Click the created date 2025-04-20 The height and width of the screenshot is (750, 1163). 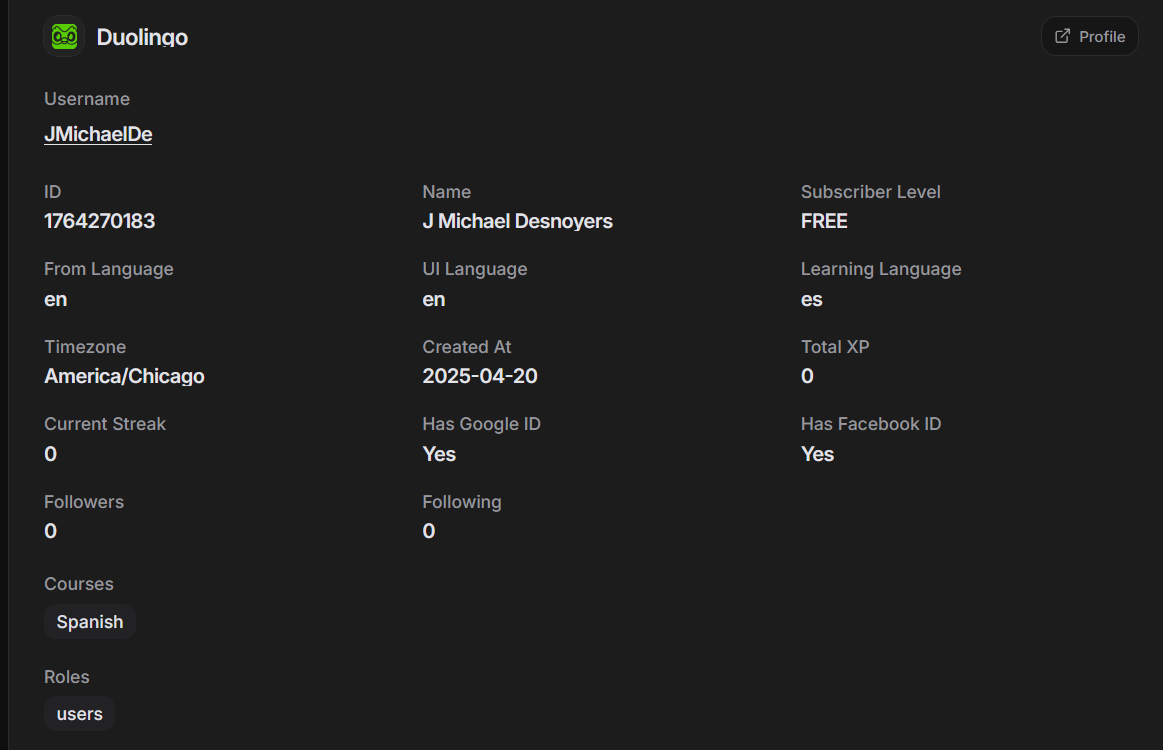click(x=480, y=376)
